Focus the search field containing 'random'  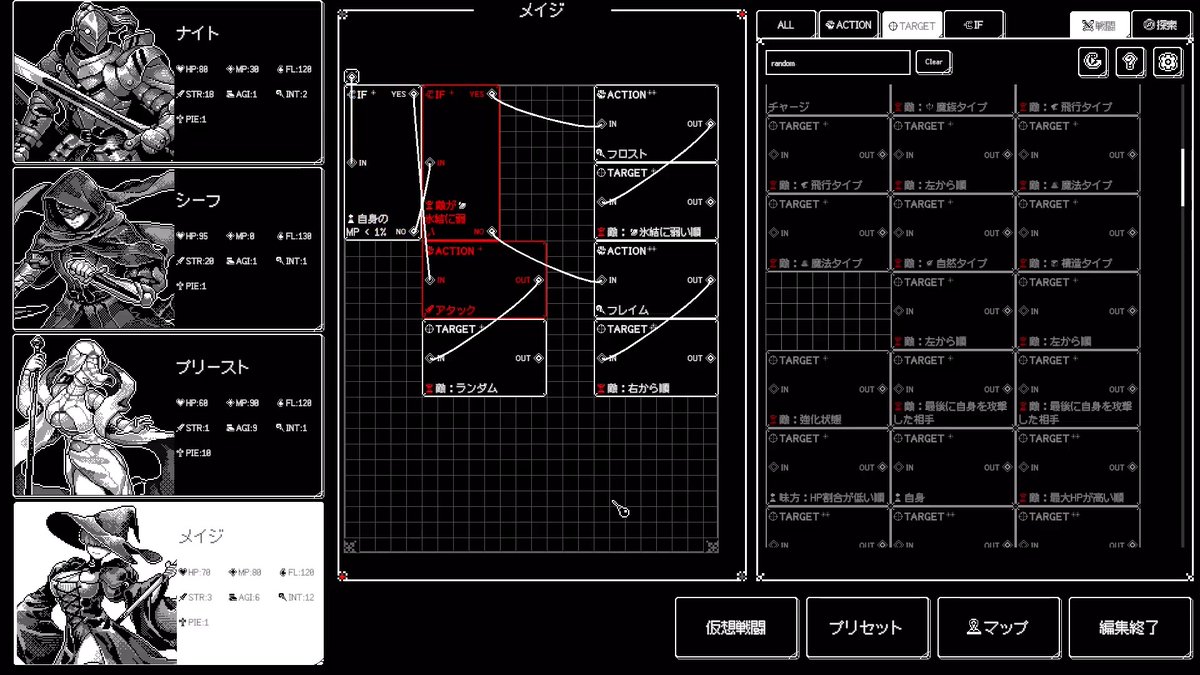pos(838,62)
